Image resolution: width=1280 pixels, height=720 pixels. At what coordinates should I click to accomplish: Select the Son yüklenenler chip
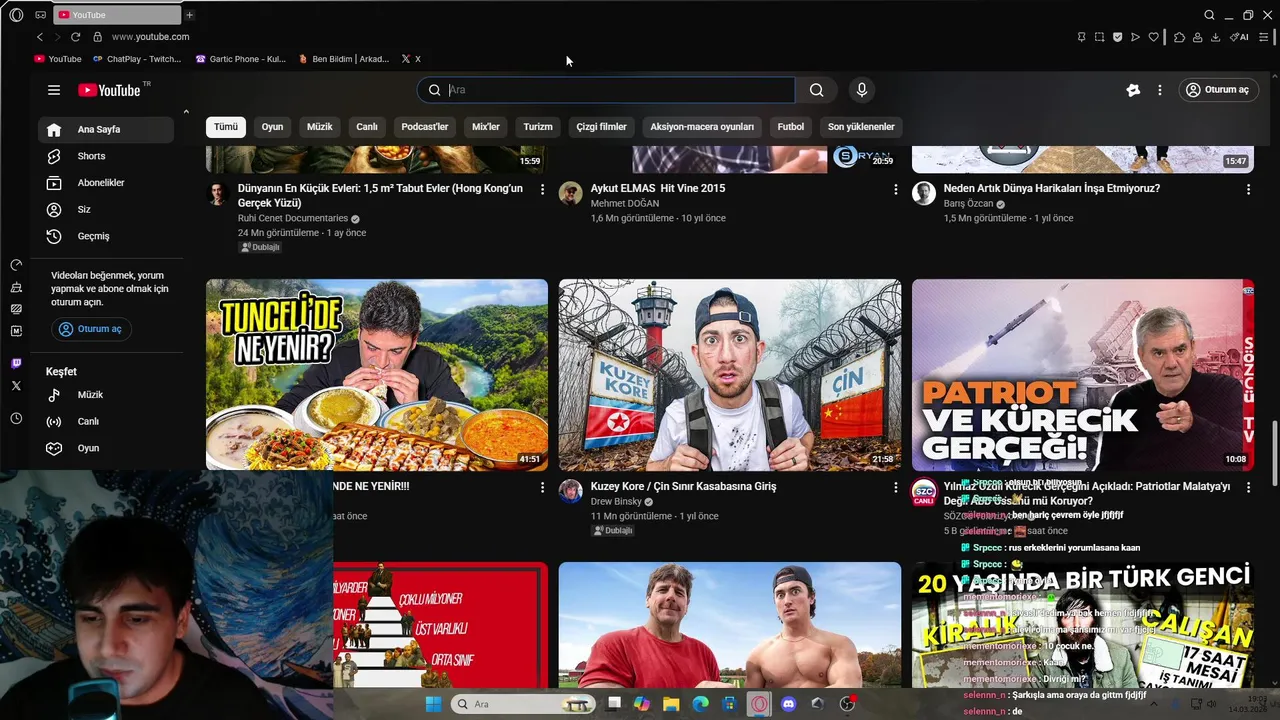[x=861, y=127]
